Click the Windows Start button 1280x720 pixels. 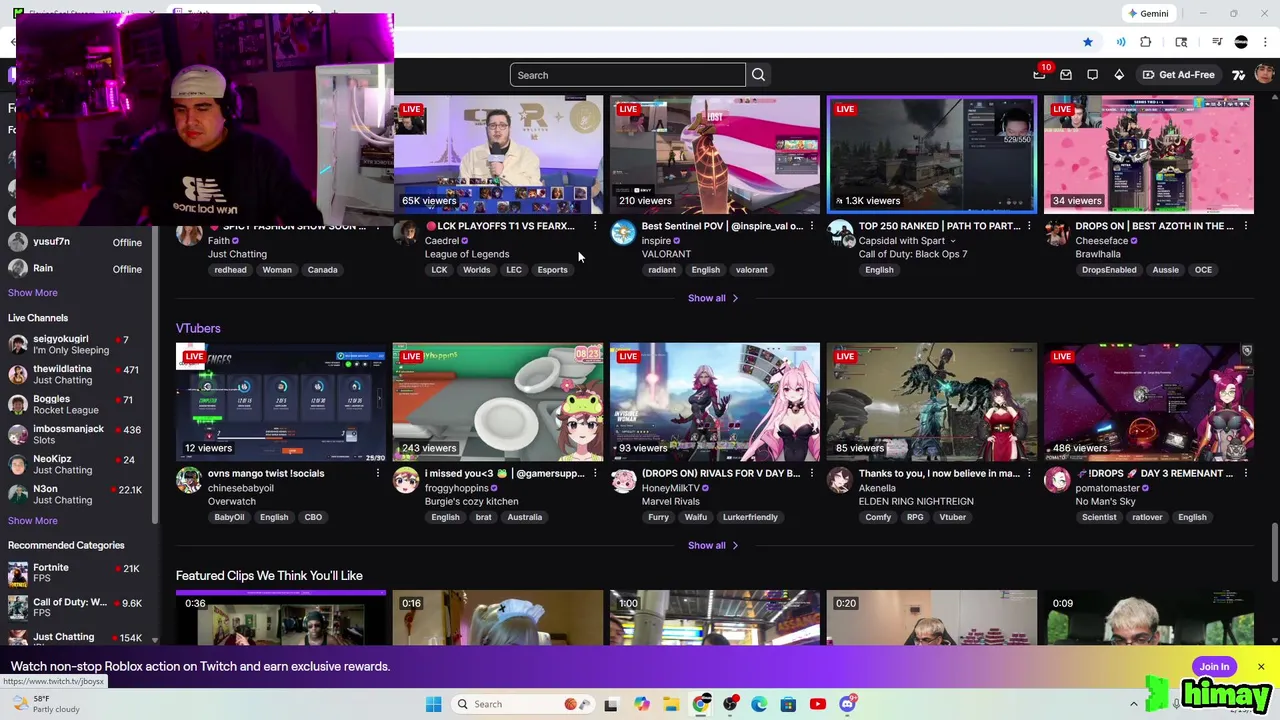pos(433,704)
